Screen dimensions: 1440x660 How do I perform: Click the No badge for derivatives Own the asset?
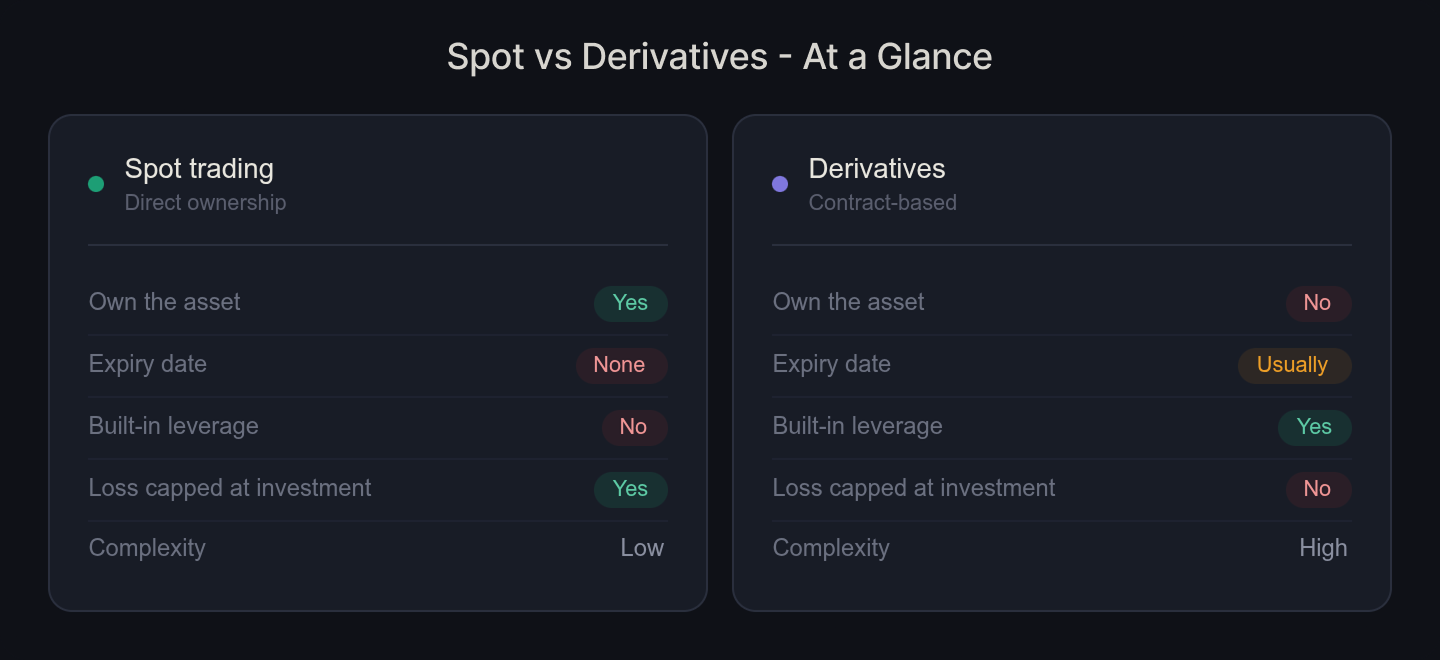tap(1317, 303)
